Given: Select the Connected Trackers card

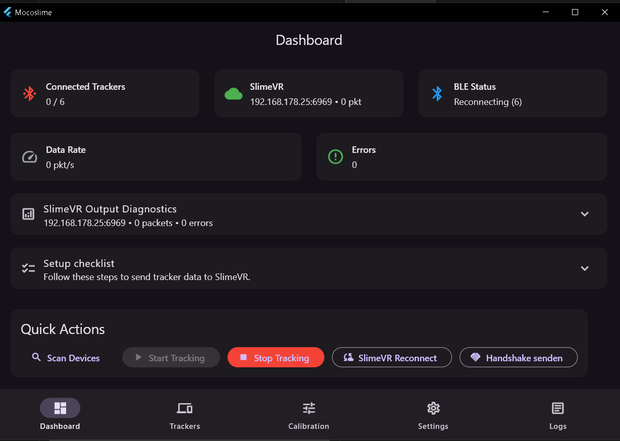Looking at the screenshot, I should (x=105, y=94).
